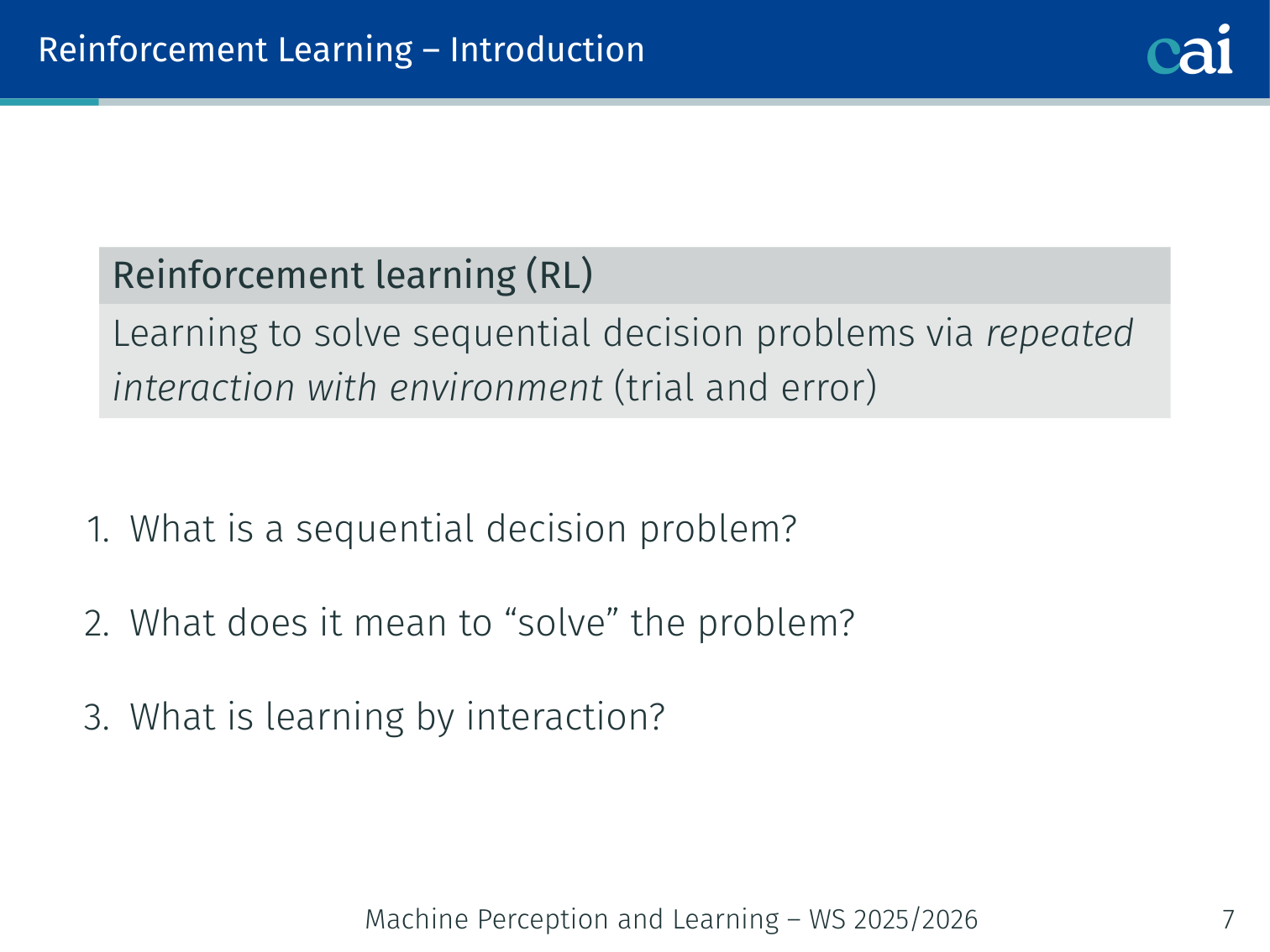Click the list number '2.'

[97, 624]
